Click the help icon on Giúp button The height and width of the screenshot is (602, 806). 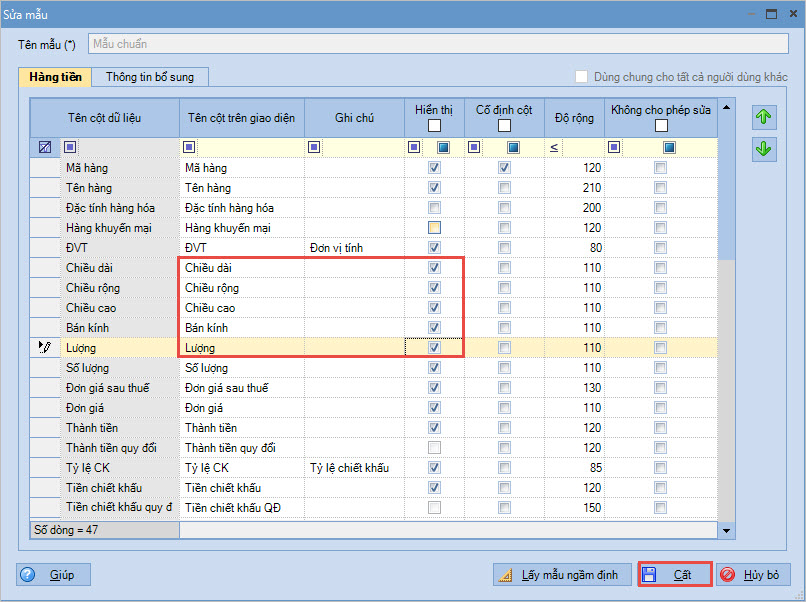pyautogui.click(x=27, y=575)
